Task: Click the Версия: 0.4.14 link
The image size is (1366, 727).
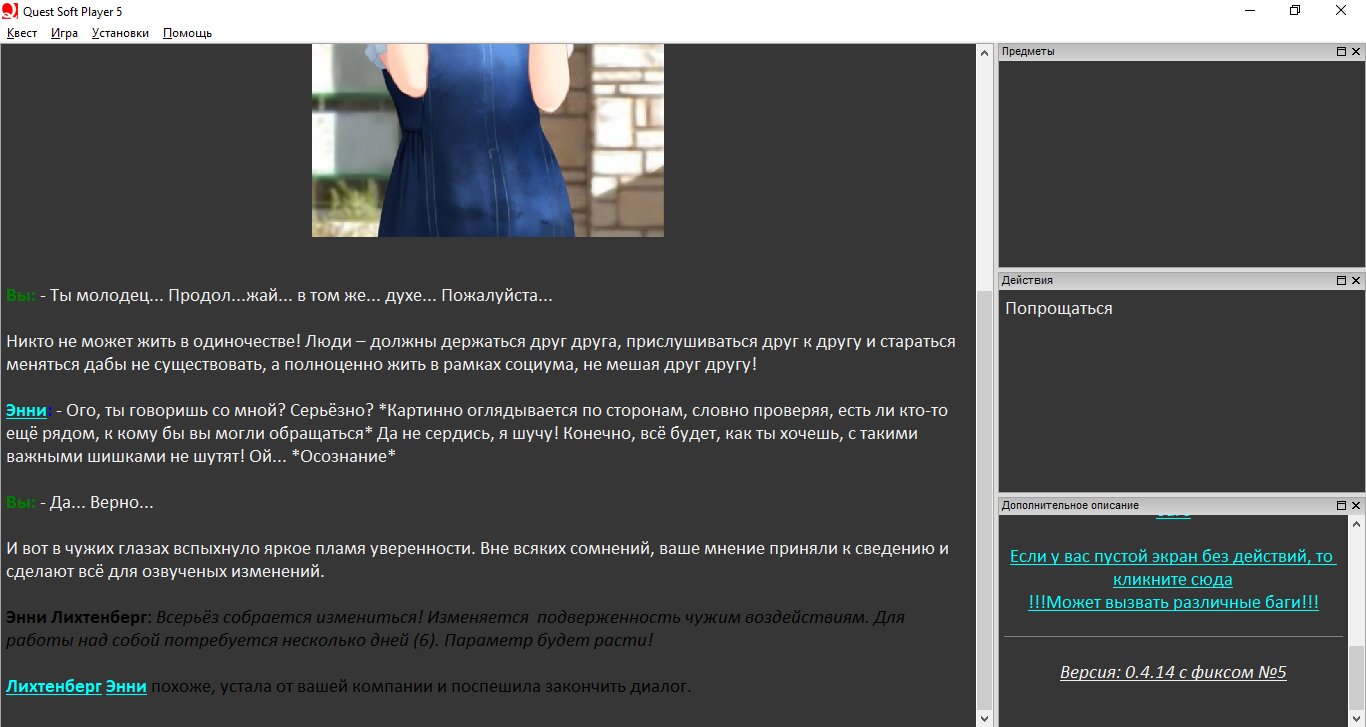Action: click(1172, 672)
